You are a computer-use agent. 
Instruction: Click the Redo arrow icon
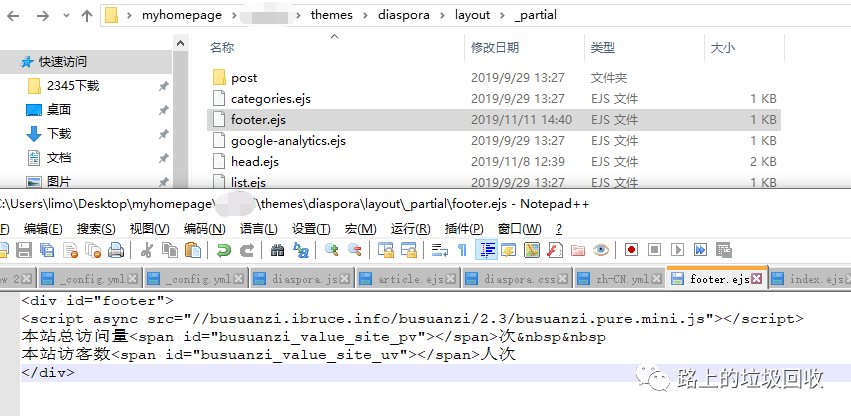(x=247, y=250)
